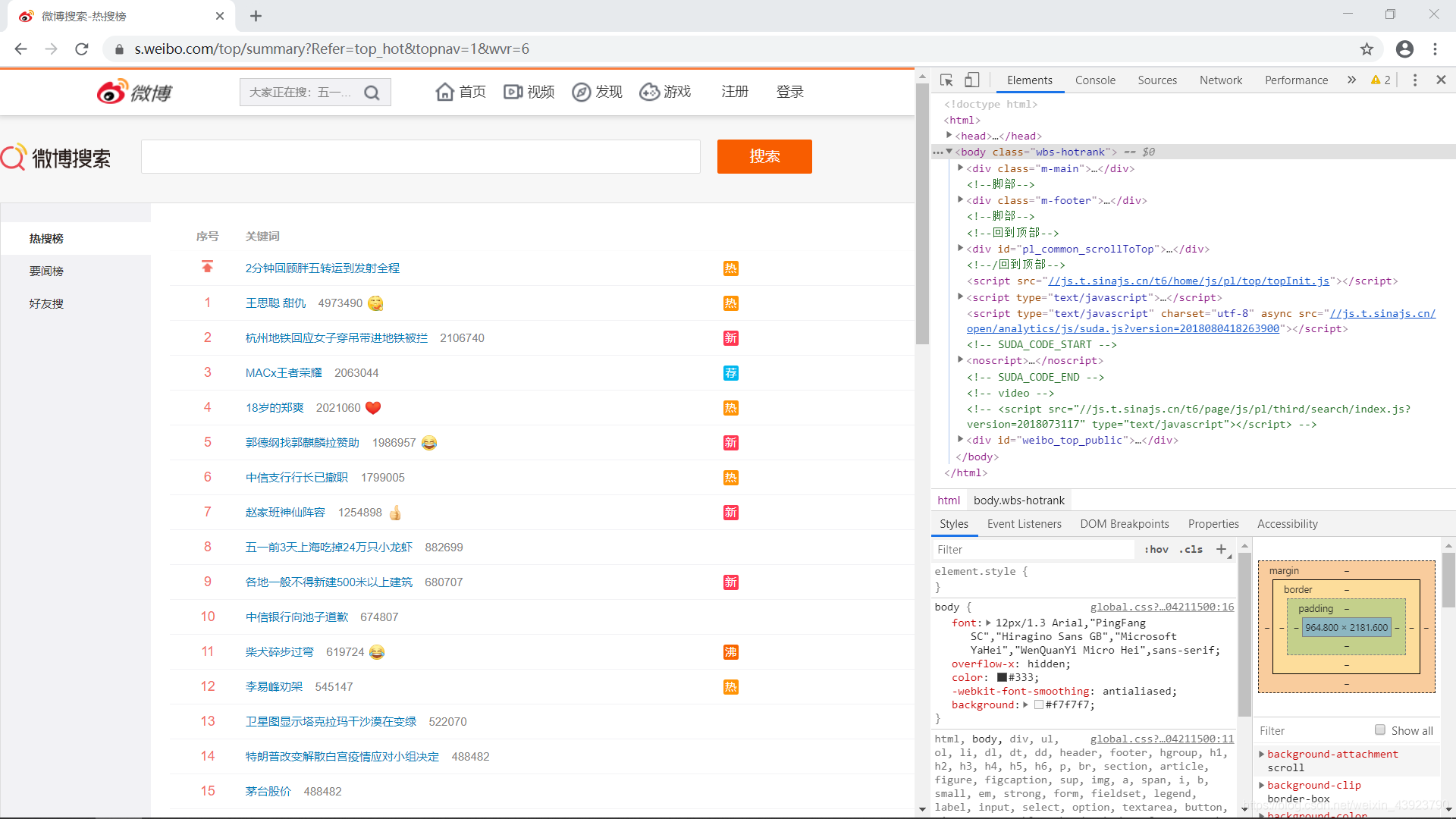Expand the head element node
The image size is (1456, 819).
pos(949,135)
